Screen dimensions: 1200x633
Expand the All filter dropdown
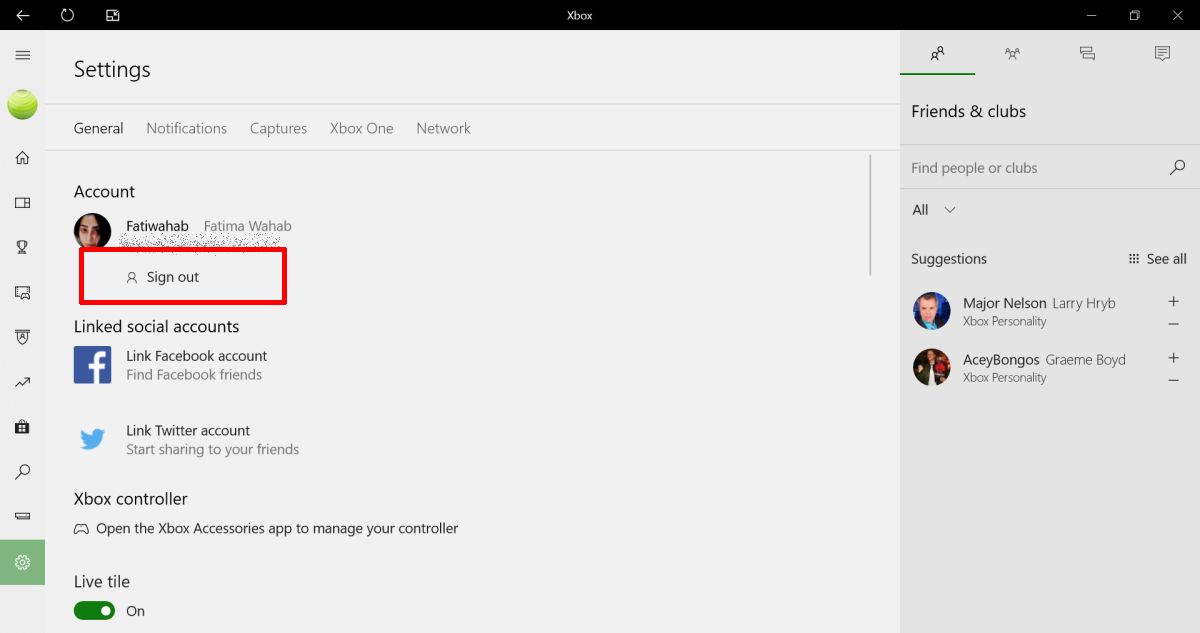pyautogui.click(x=933, y=210)
